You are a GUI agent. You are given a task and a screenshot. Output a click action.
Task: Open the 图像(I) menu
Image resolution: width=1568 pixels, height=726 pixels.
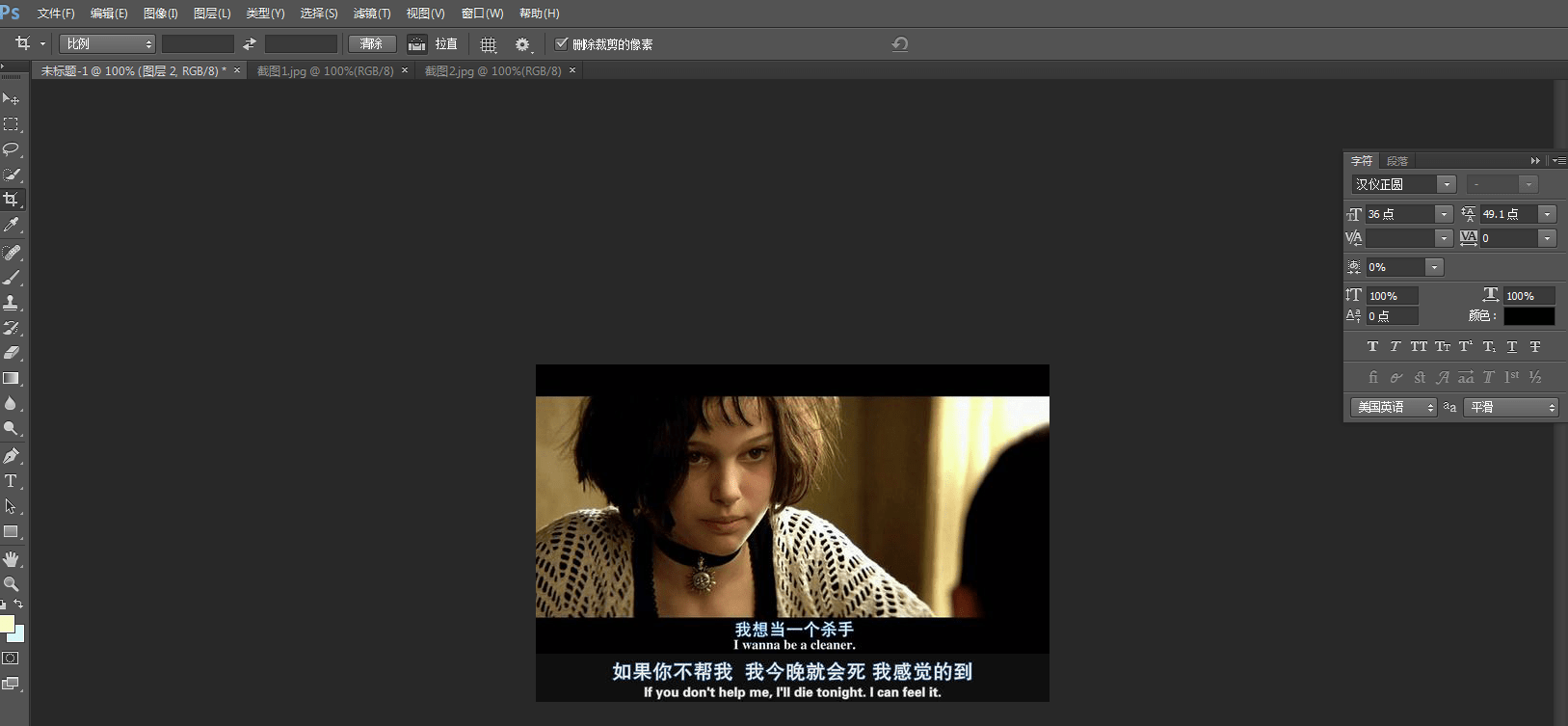[x=160, y=13]
